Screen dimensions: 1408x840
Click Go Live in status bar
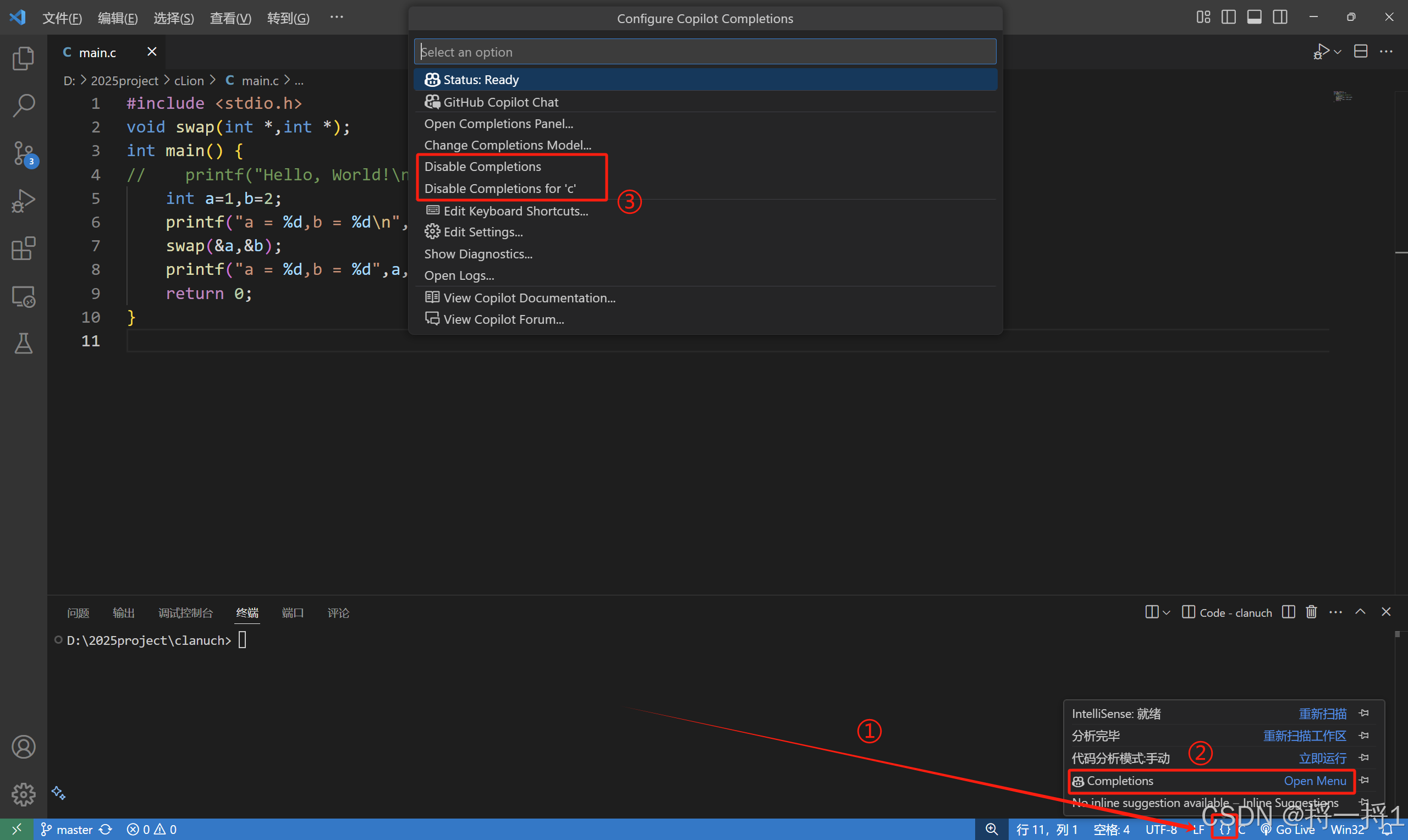1288,829
